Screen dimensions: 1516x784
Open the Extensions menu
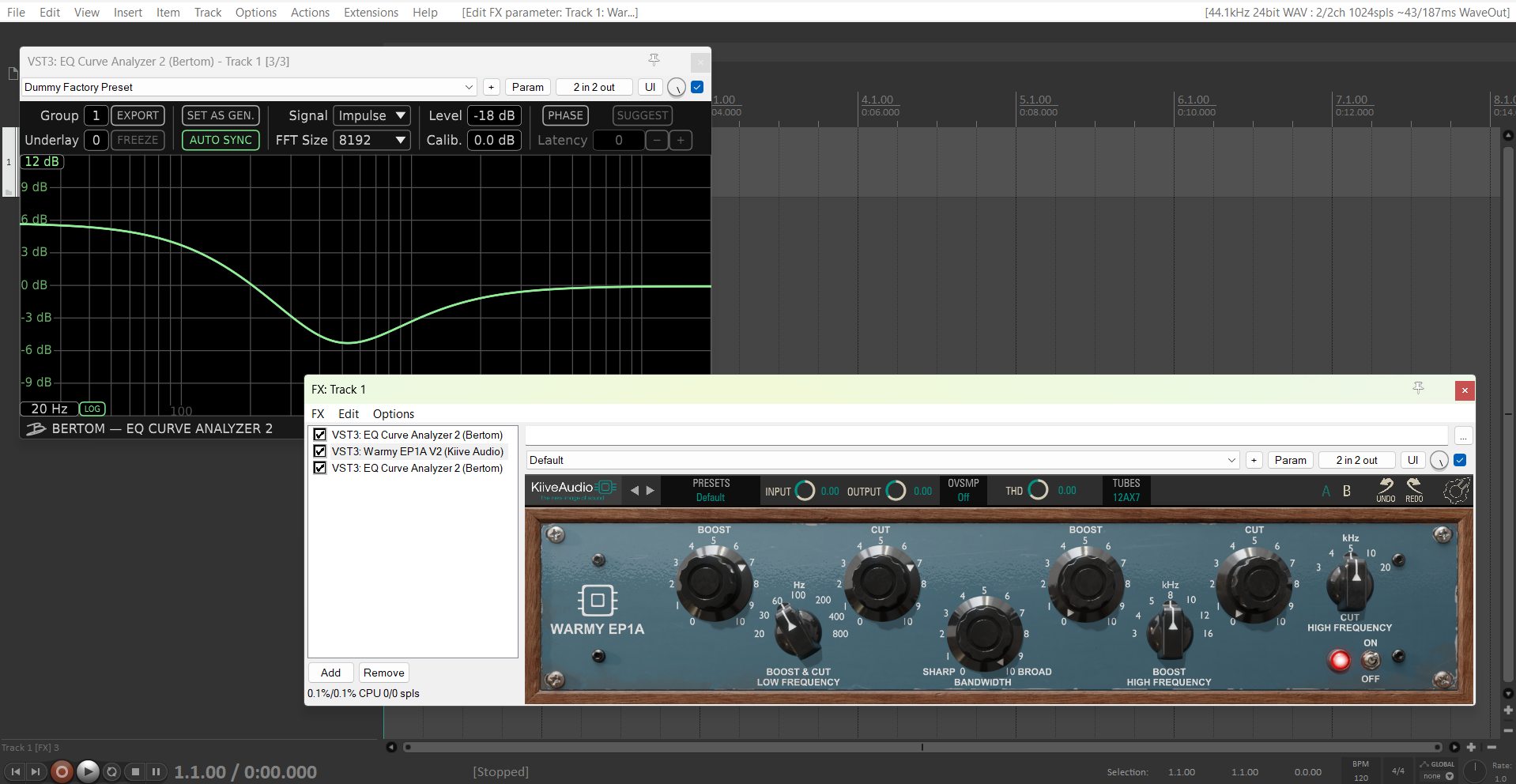(371, 13)
